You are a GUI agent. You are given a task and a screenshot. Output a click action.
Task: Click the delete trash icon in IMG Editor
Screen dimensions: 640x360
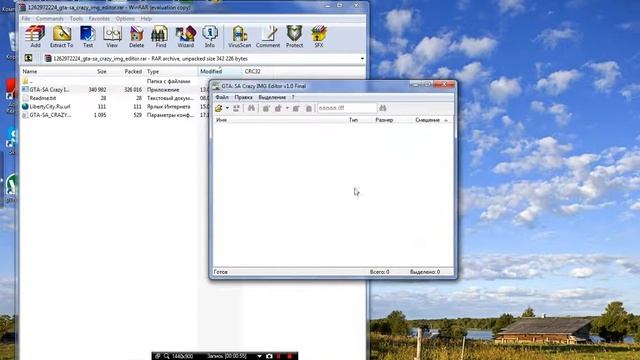(x=309, y=108)
